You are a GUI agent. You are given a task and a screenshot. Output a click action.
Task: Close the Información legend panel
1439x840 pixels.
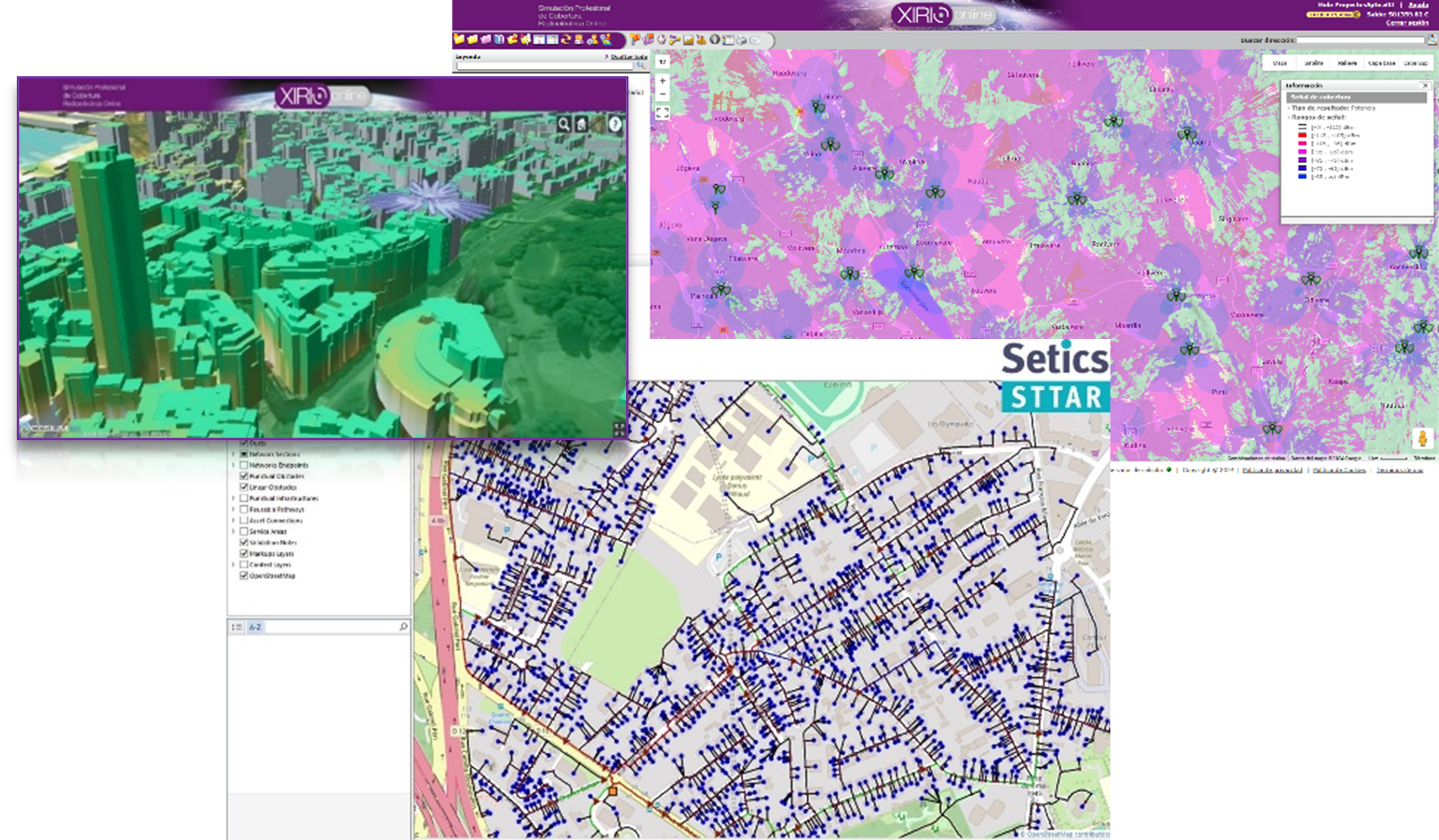tap(1426, 85)
